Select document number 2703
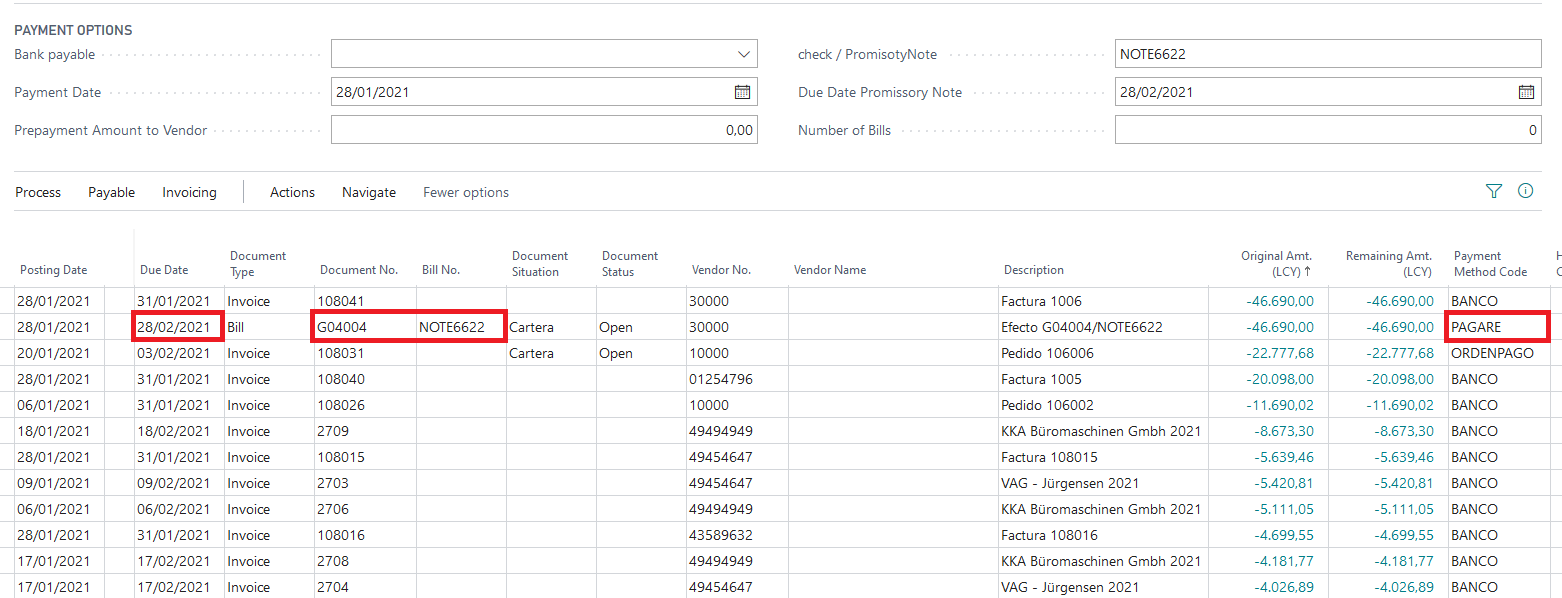The width and height of the screenshot is (1562, 598). pos(333,483)
